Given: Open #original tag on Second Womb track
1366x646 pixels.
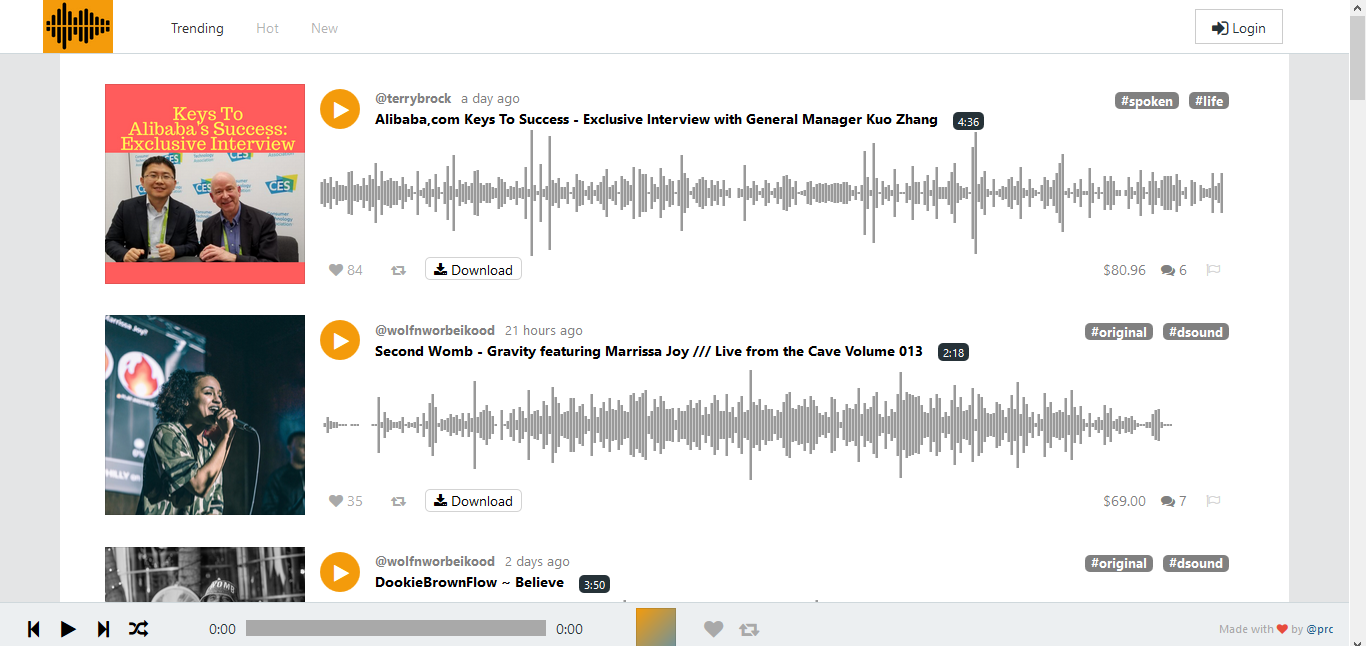Looking at the screenshot, I should tap(1118, 332).
